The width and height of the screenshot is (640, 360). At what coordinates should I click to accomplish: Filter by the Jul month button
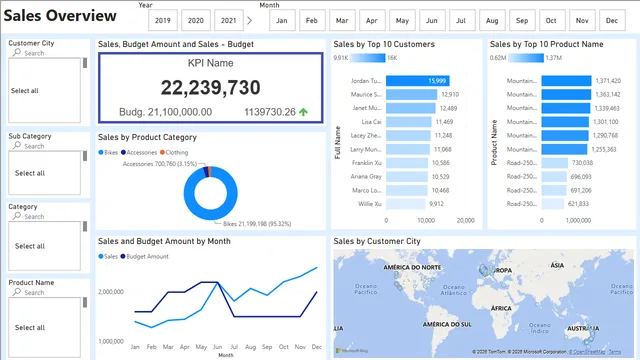click(462, 20)
